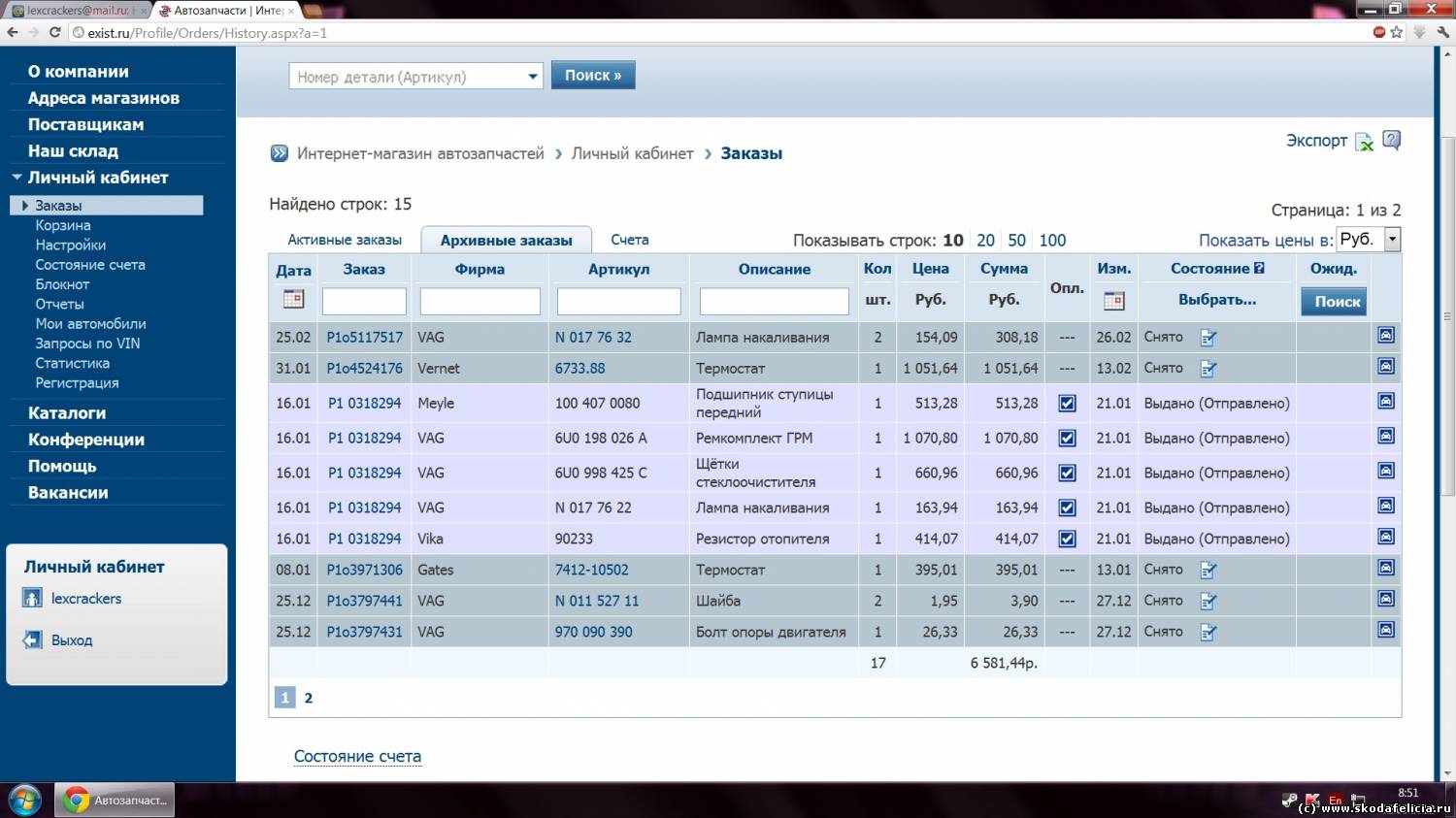Click the edit note icon for order P1o5117517
The height and width of the screenshot is (818, 1456).
[1208, 338]
